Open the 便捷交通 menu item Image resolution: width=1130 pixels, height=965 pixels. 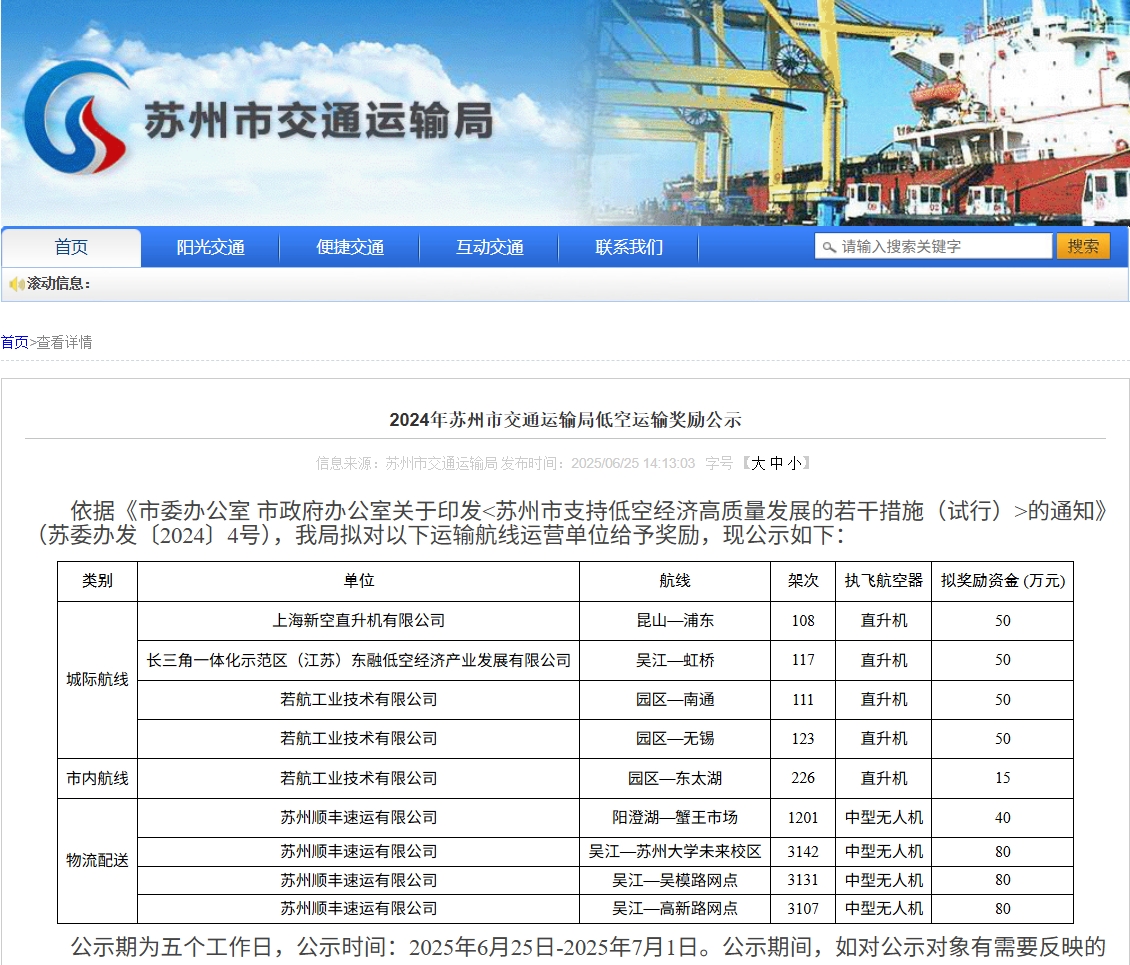[x=350, y=248]
